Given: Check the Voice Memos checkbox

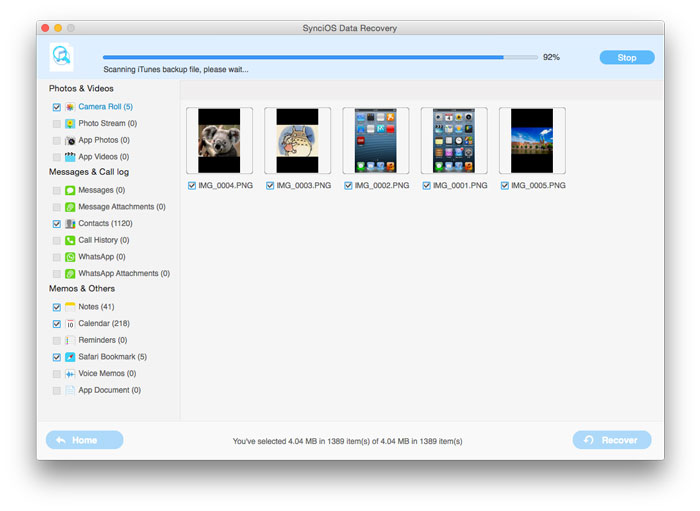Looking at the screenshot, I should (x=57, y=374).
